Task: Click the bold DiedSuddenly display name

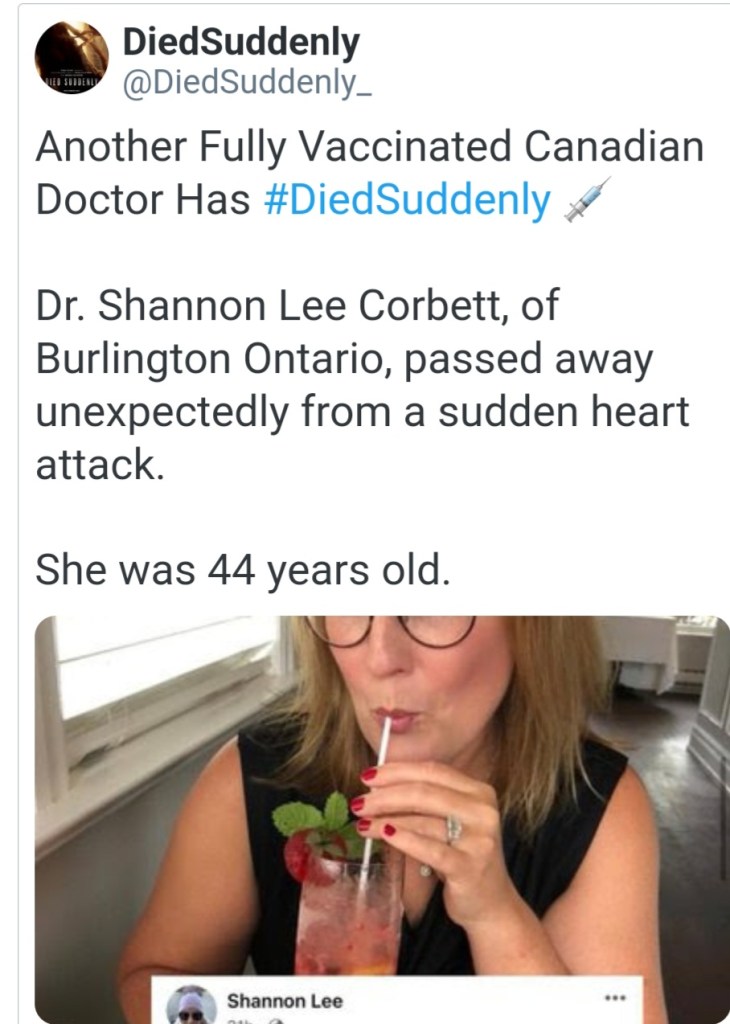Action: pyautogui.click(x=240, y=42)
